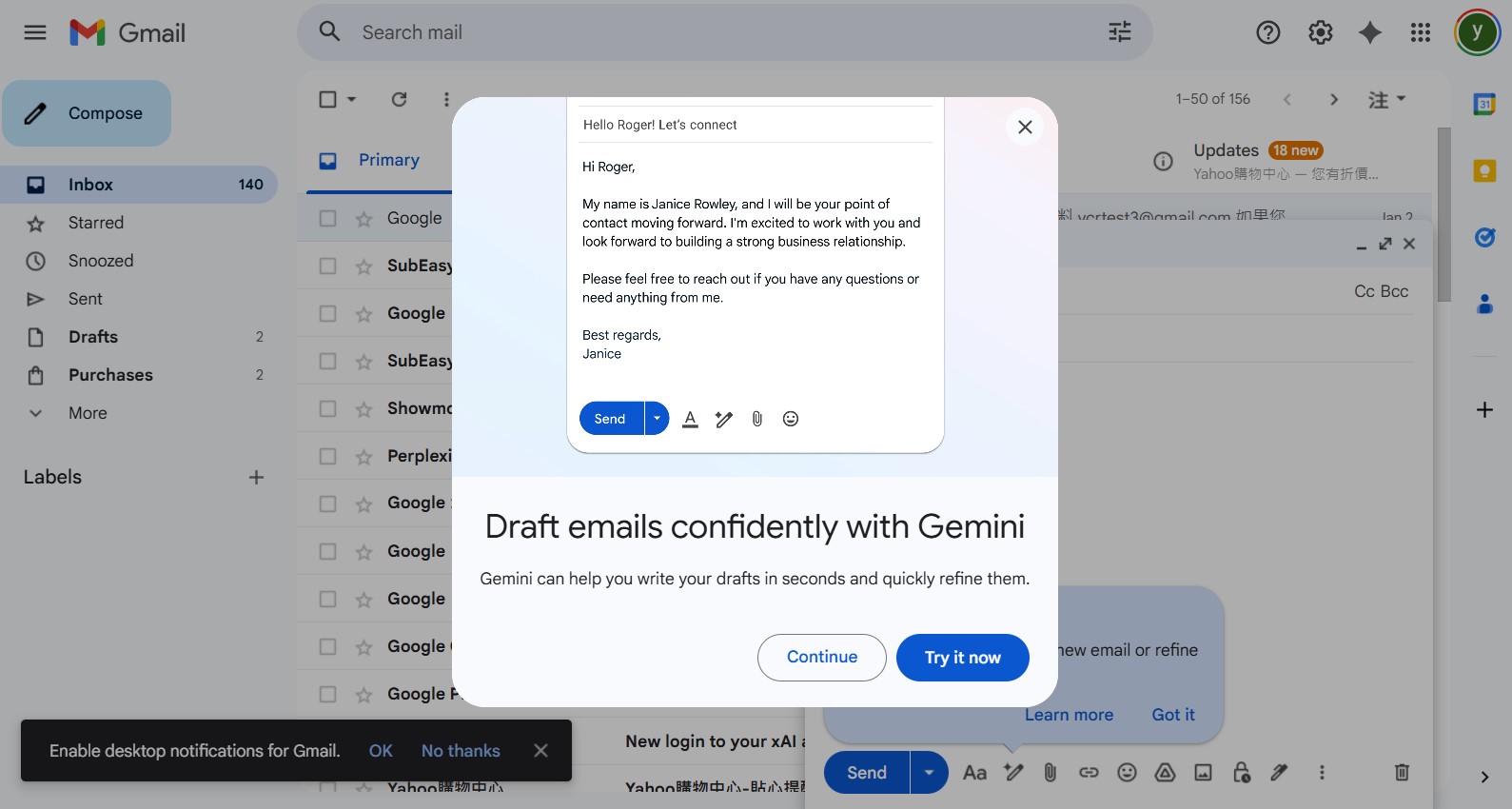Image resolution: width=1512 pixels, height=809 pixels.
Task: Open Google Tasks side panel icon
Action: 1484,237
